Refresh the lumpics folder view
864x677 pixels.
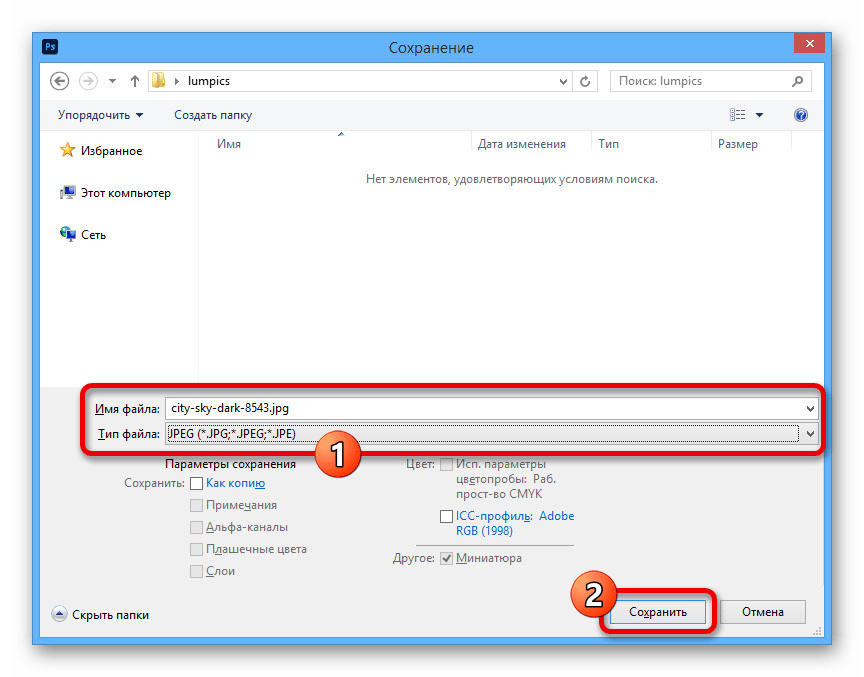[585, 82]
